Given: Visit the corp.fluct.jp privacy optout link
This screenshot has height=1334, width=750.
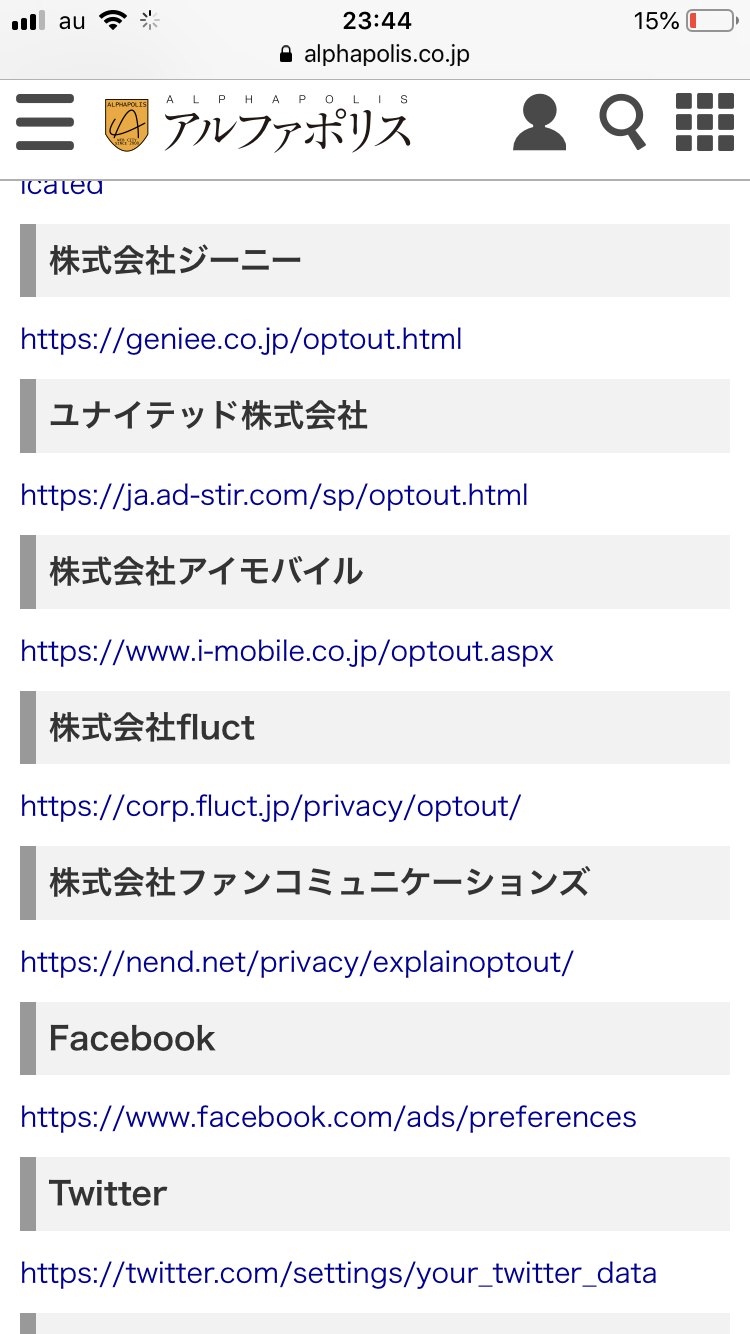Looking at the screenshot, I should coord(270,806).
